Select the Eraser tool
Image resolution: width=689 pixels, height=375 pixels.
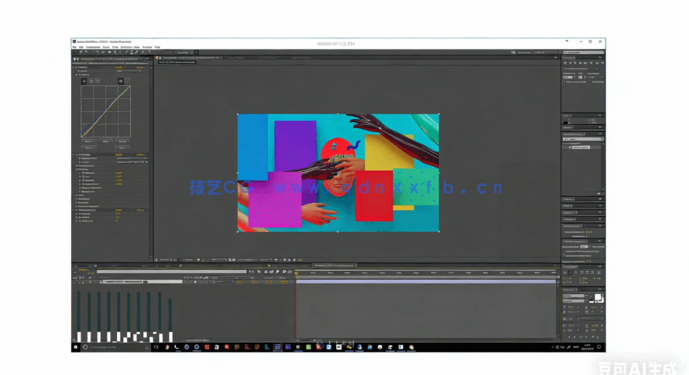click(x=136, y=52)
